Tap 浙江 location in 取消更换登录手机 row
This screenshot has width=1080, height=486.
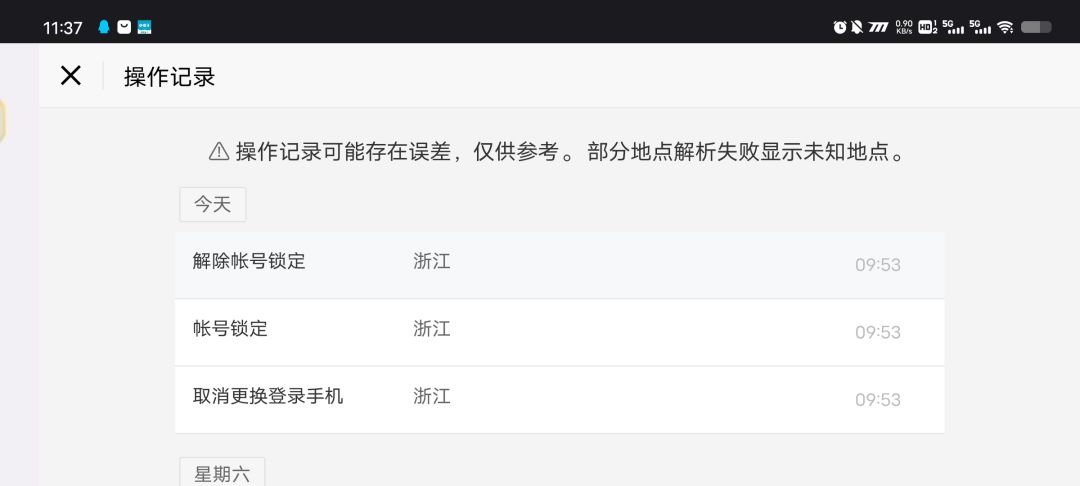[432, 397]
